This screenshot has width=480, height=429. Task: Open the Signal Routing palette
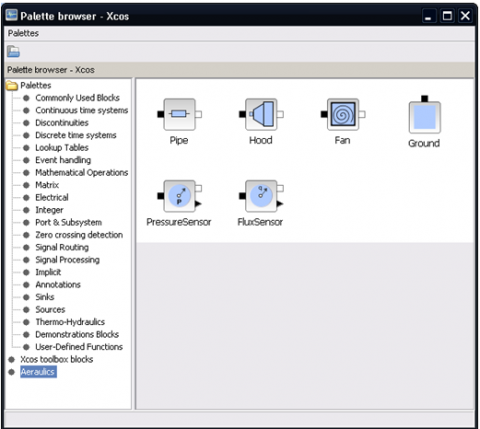click(x=62, y=247)
